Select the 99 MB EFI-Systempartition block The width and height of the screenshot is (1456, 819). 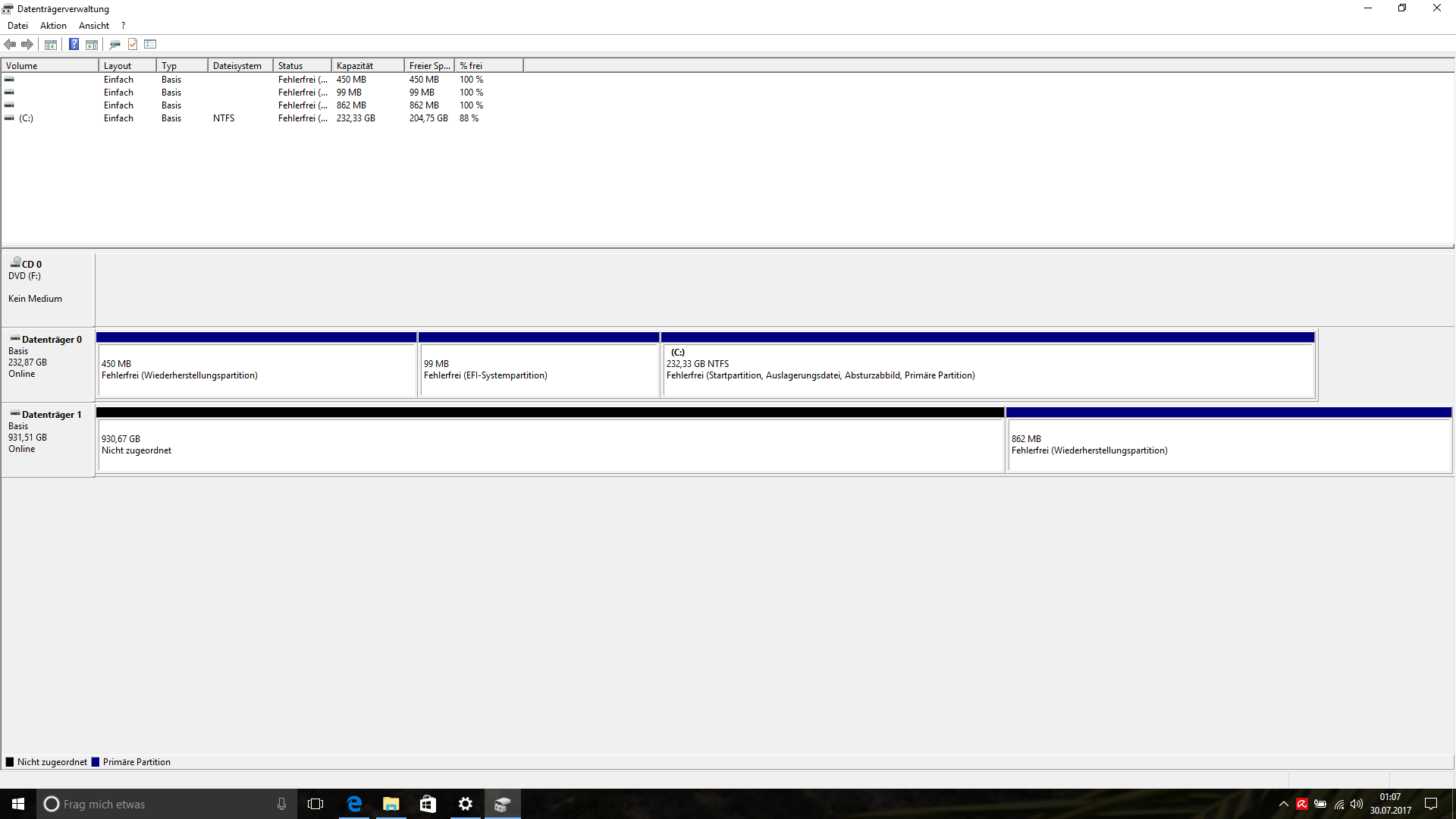pos(538,369)
